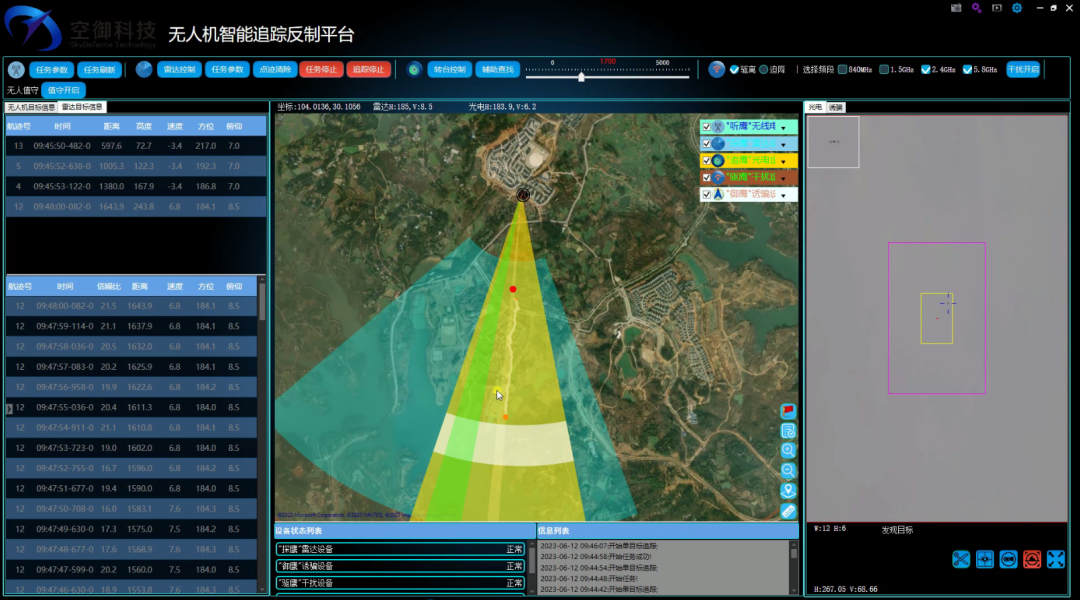Screen dimensions: 1080x600
Task: Switch to the 无人机目标信息 tab
Action: pos(31,107)
